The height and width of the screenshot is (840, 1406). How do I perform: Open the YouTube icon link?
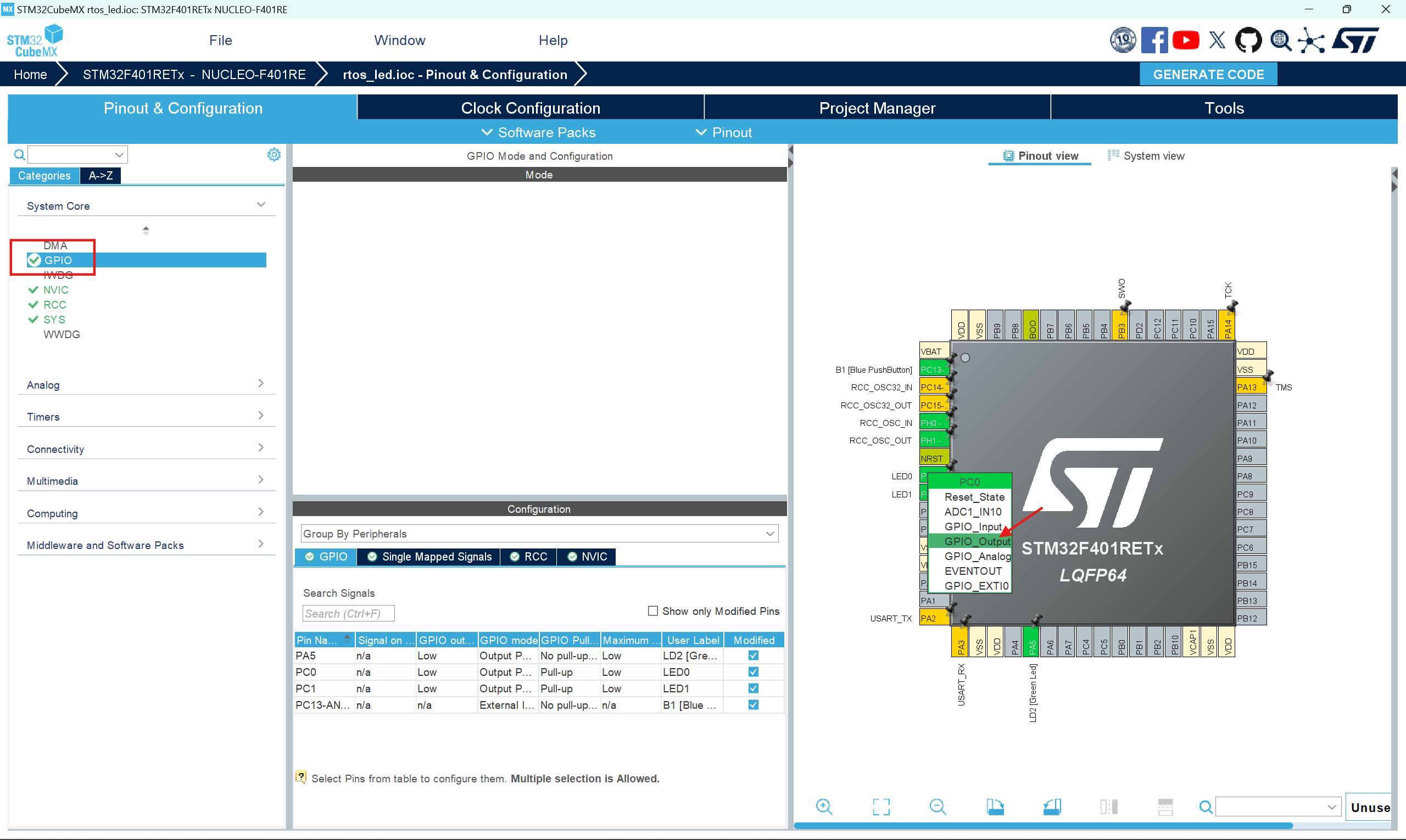click(1185, 41)
